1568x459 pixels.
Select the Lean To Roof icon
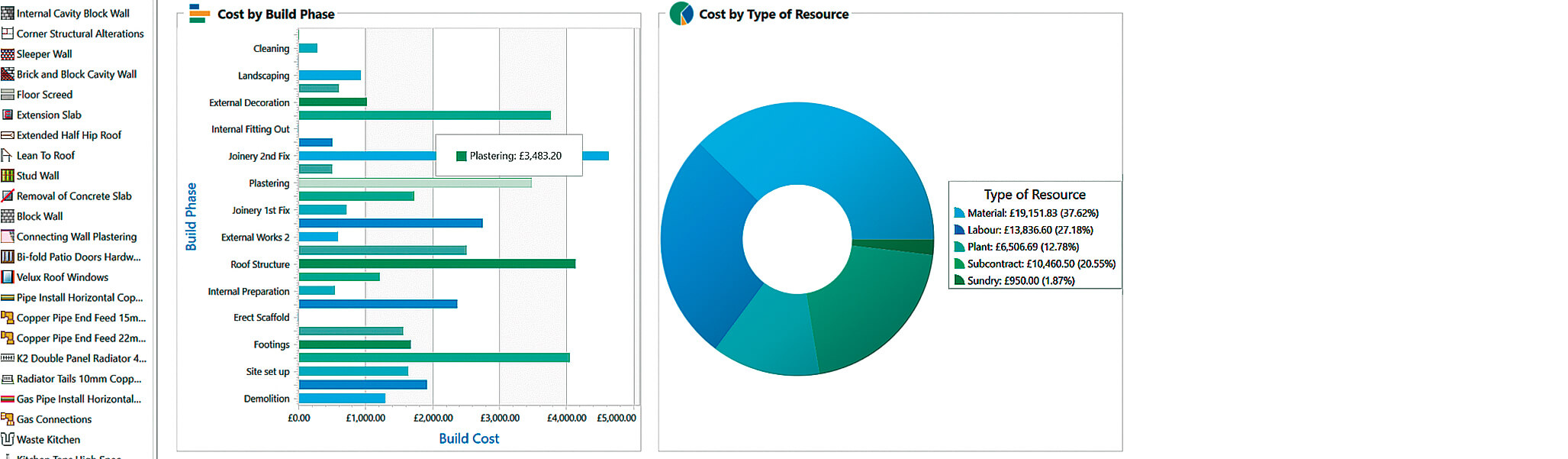[8, 155]
